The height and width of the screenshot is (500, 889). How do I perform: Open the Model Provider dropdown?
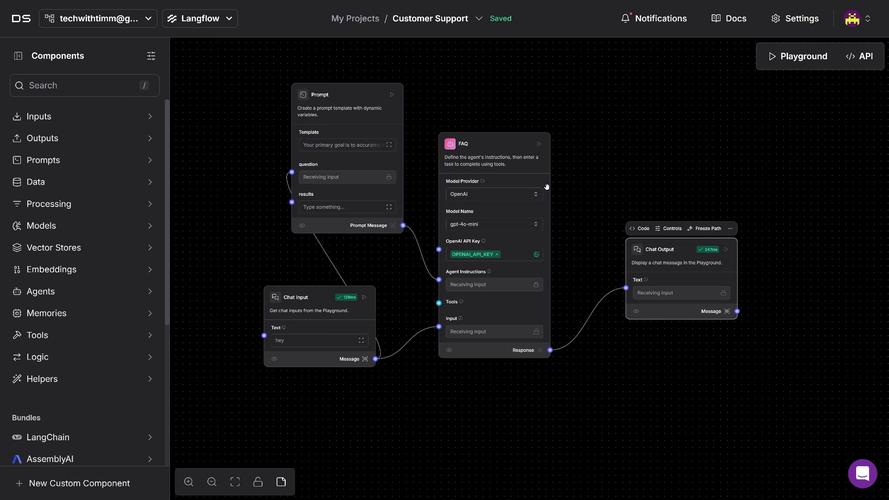[494, 194]
